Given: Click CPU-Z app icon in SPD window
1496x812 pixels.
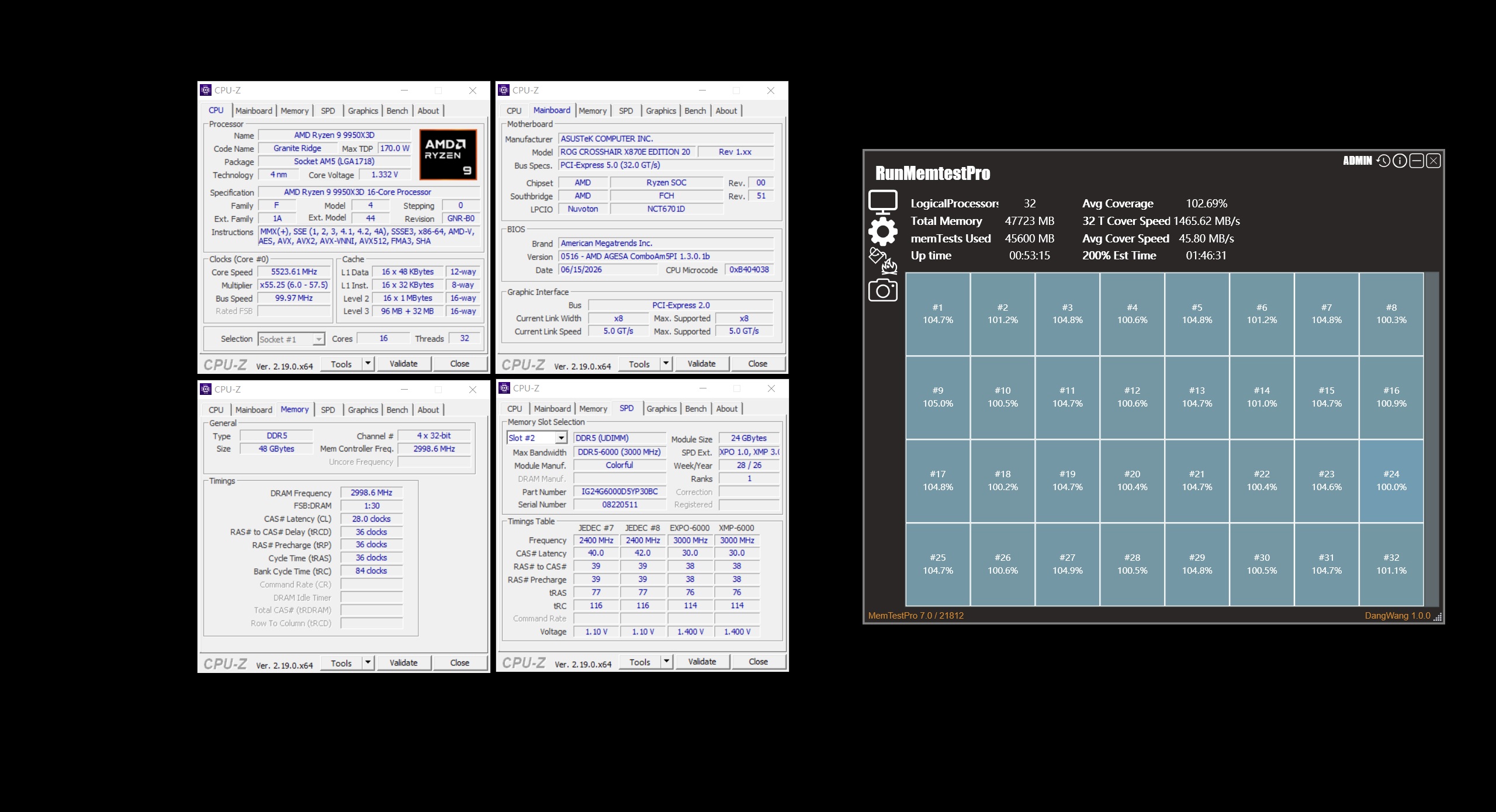Looking at the screenshot, I should pos(504,388).
